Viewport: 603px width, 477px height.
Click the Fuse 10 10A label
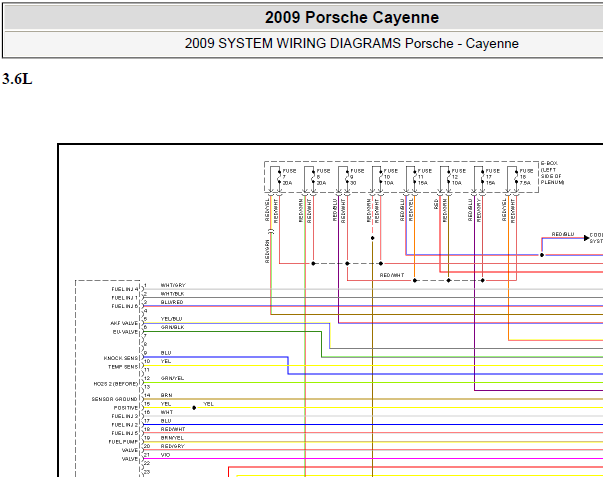pyautogui.click(x=391, y=177)
